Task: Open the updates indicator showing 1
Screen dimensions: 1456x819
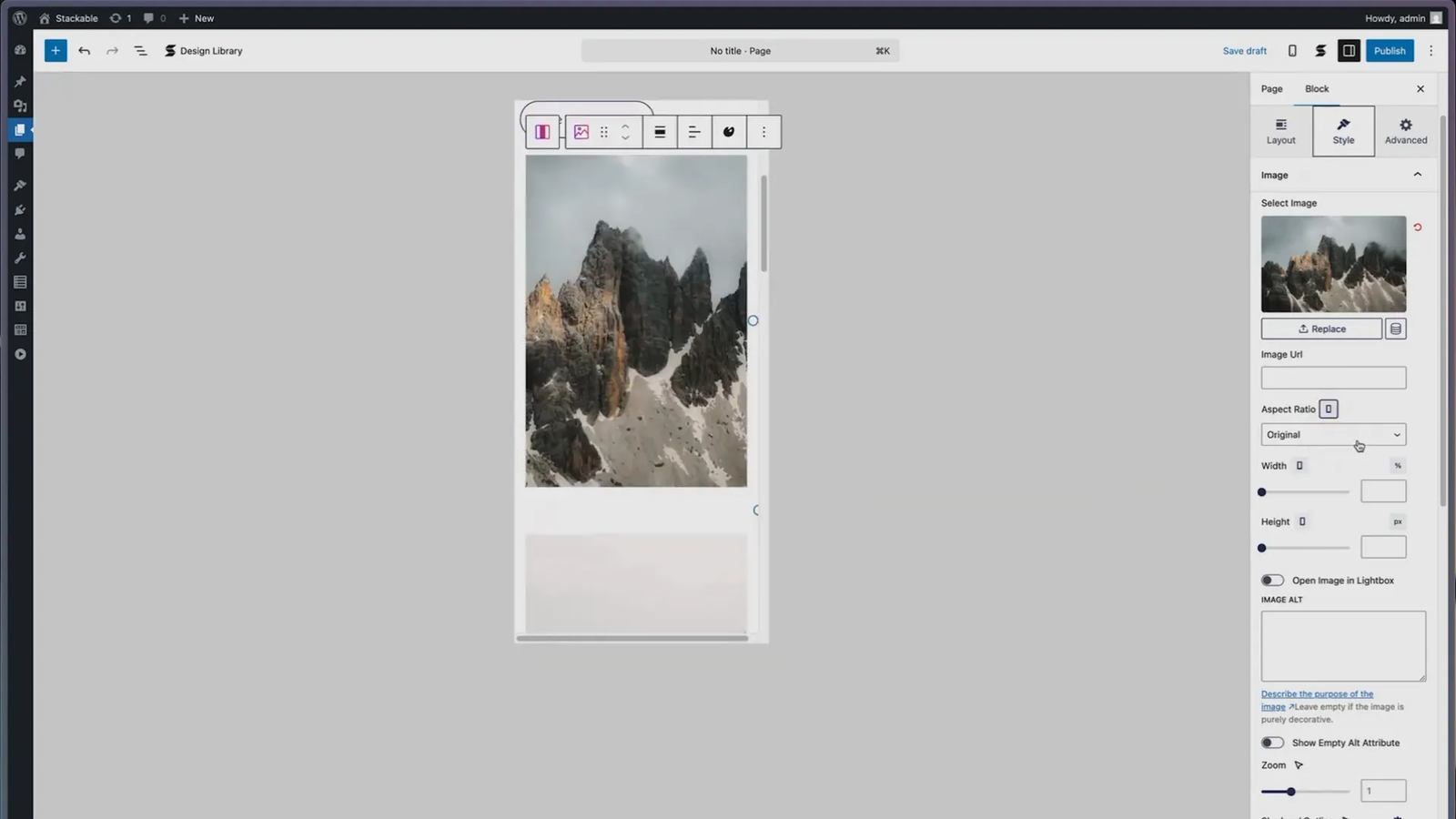Action: (120, 18)
